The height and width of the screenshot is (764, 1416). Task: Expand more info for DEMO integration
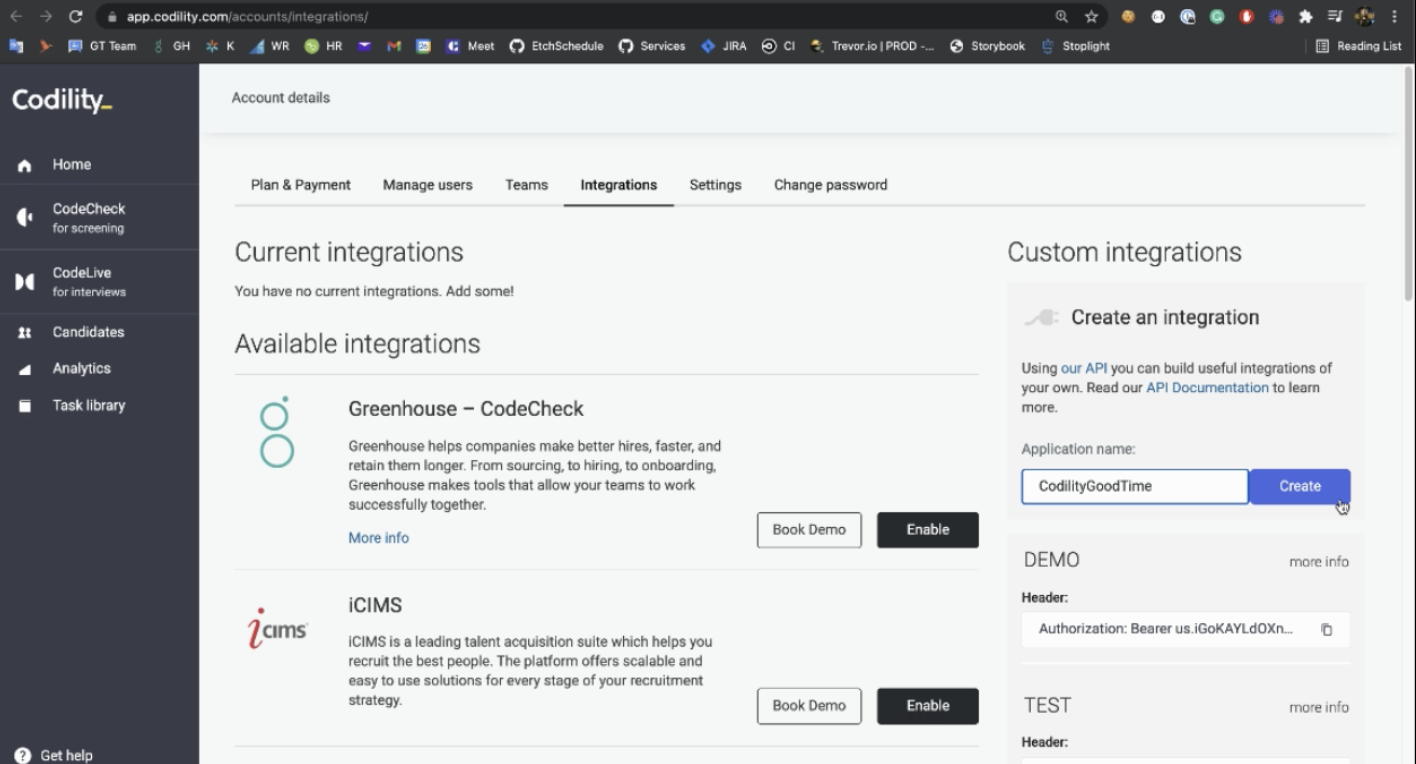click(x=1318, y=562)
